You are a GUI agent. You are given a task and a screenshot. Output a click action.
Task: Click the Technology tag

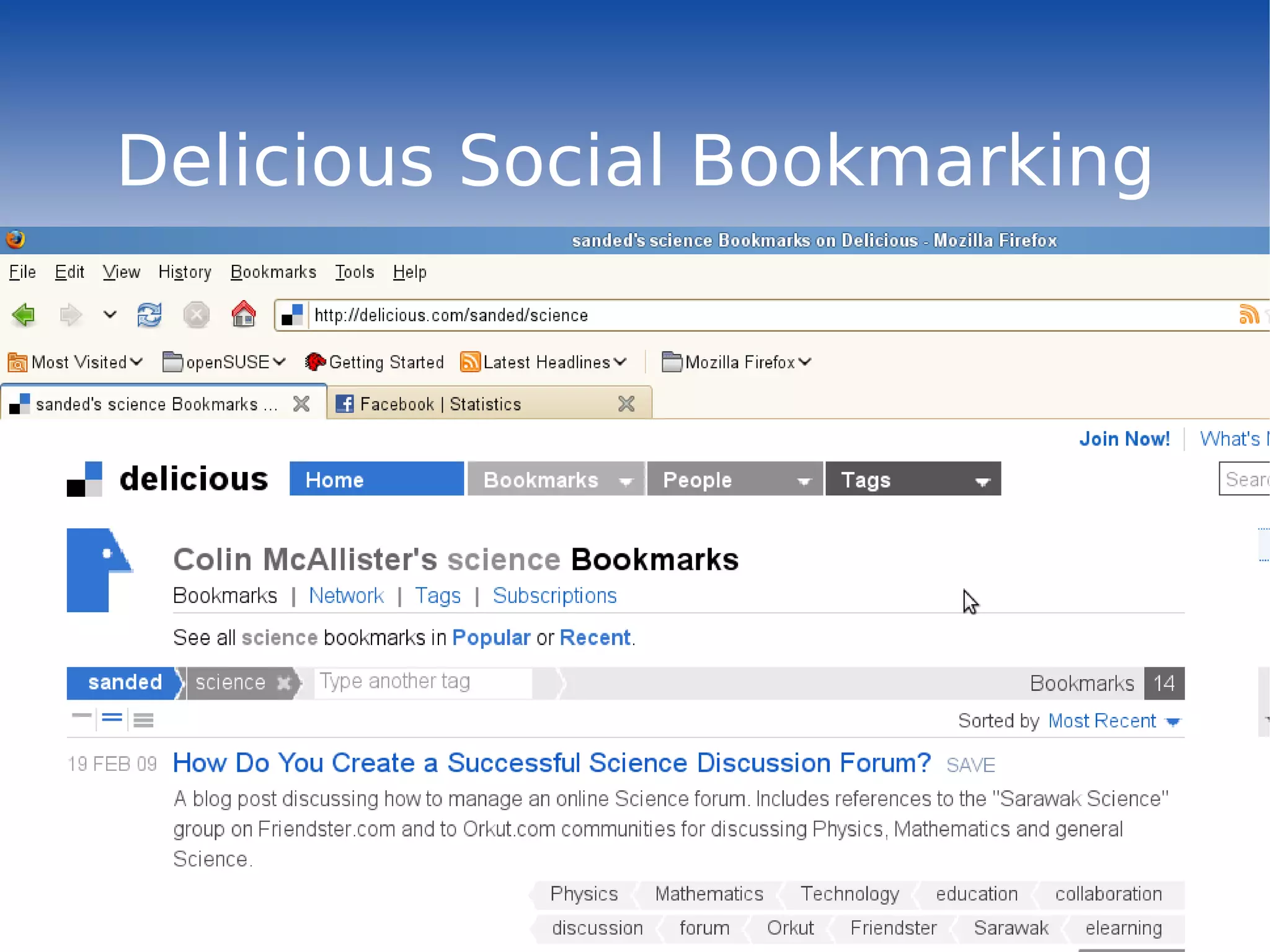(850, 894)
